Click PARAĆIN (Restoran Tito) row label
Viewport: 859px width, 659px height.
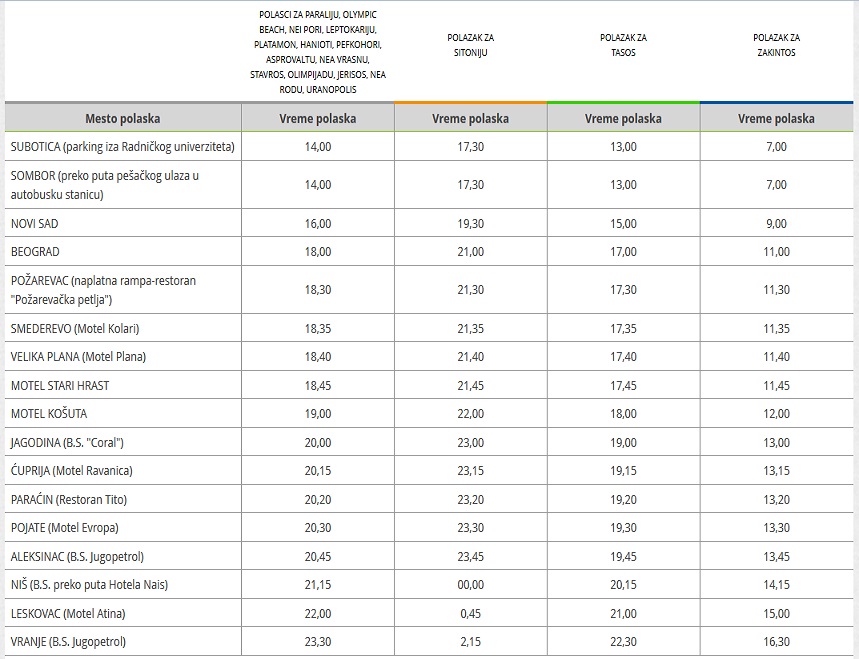tap(68, 500)
